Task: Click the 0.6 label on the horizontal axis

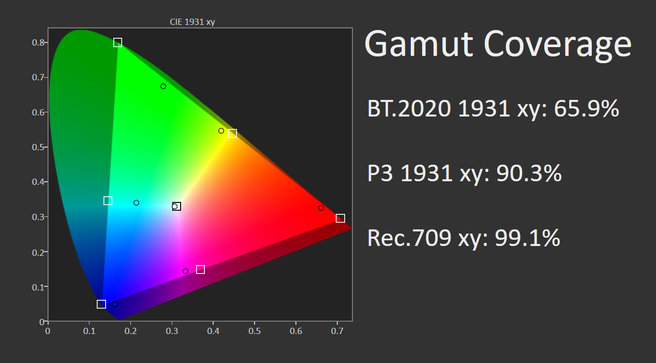Action: point(296,331)
